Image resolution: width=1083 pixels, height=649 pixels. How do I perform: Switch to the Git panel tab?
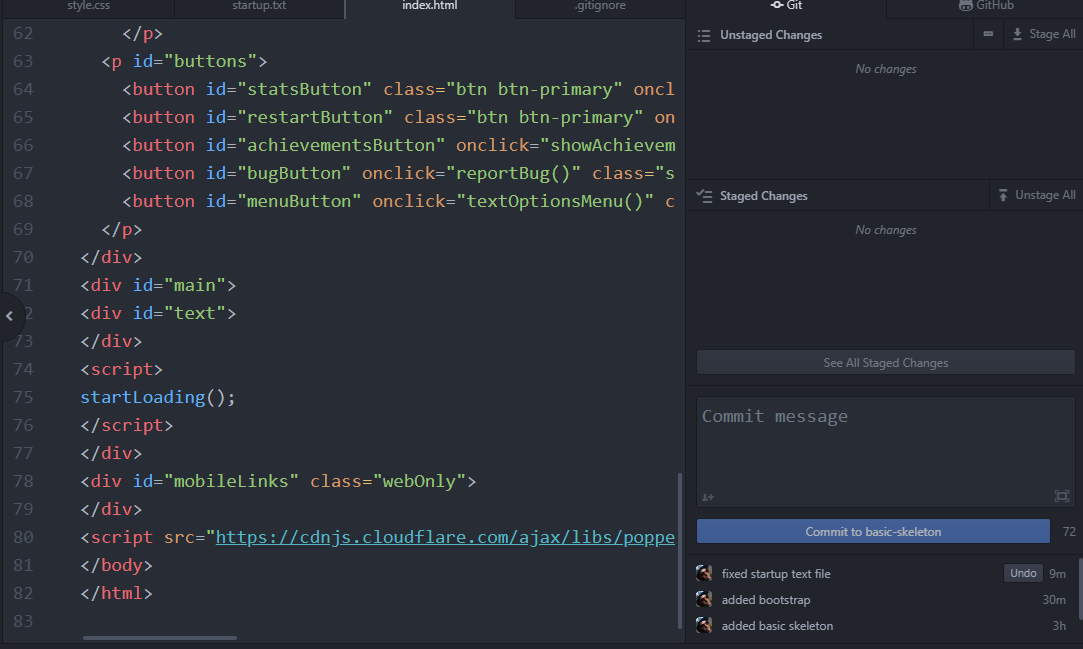pos(786,6)
